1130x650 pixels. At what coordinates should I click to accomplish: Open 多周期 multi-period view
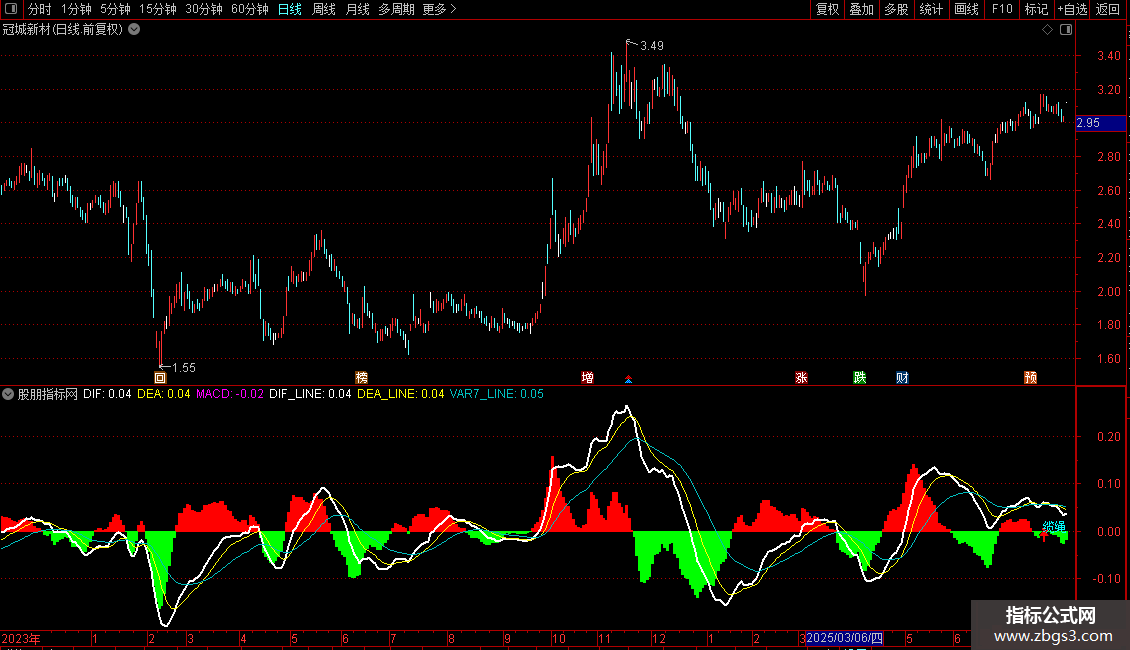tap(396, 9)
